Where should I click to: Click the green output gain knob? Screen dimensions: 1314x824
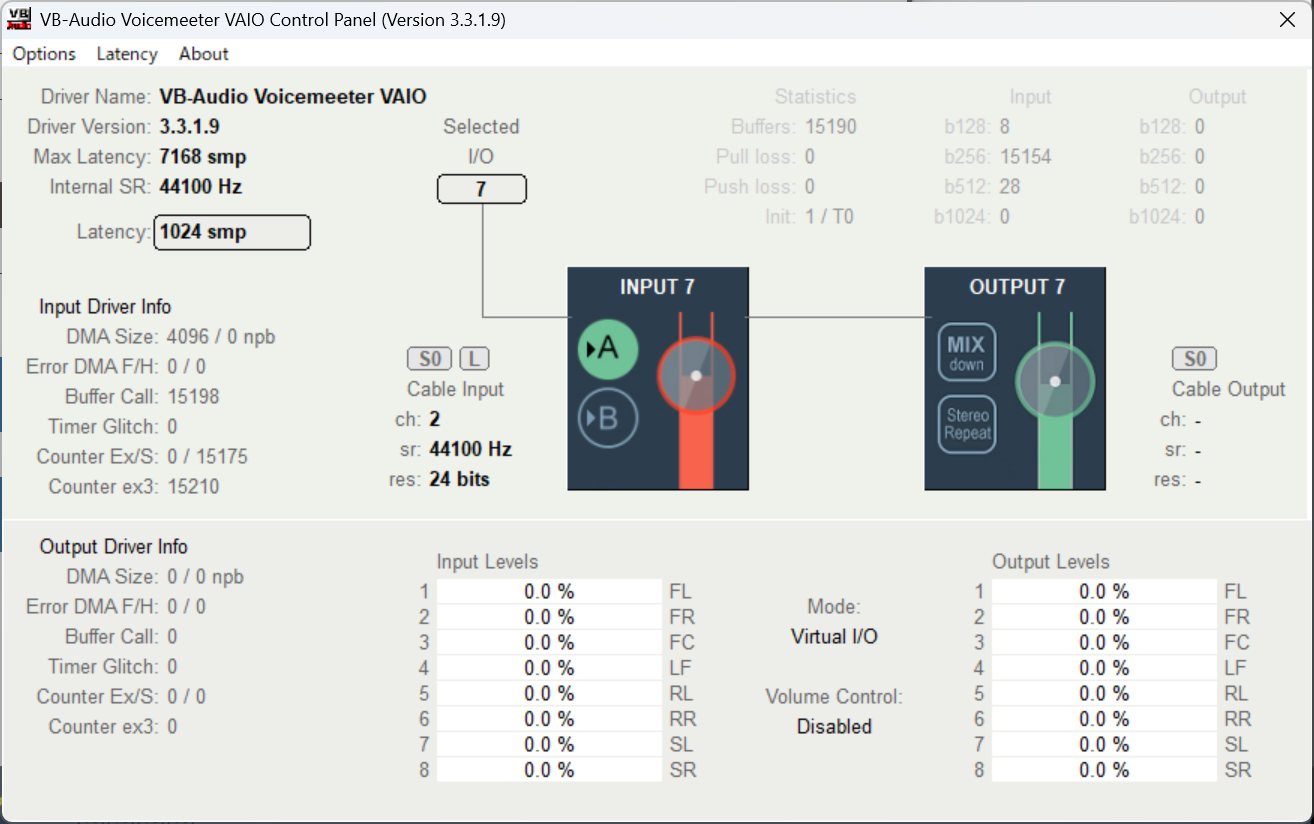[1055, 381]
